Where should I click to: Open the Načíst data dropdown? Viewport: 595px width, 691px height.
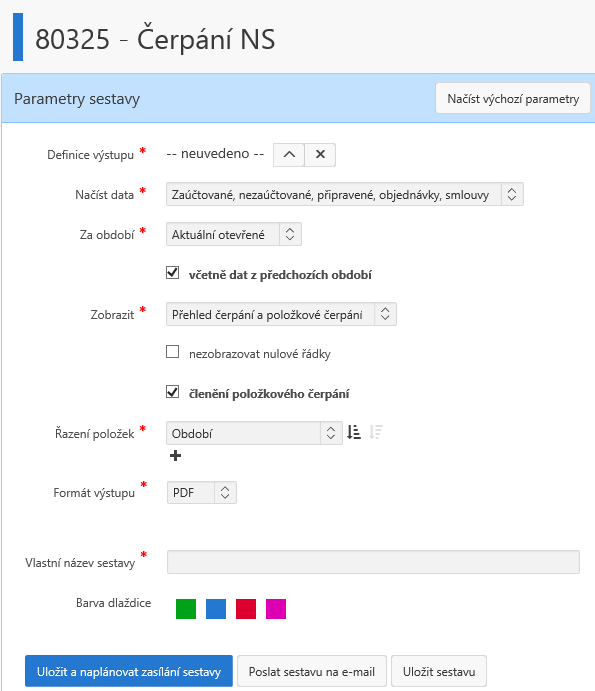coord(345,194)
